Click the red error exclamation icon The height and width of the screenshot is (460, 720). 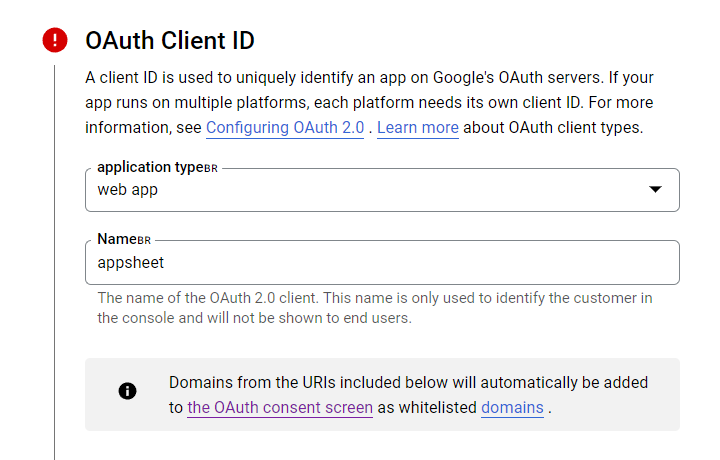(55, 40)
